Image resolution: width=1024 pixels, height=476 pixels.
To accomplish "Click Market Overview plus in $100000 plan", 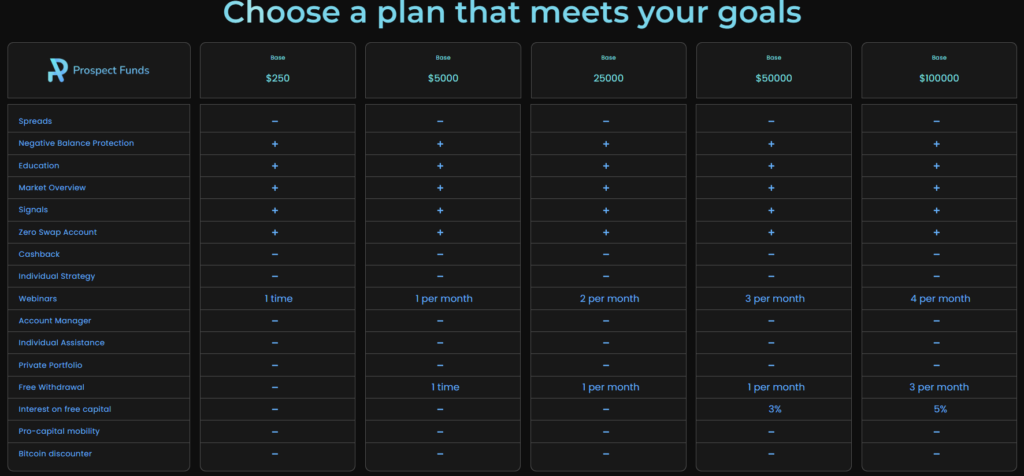I will tap(936, 188).
